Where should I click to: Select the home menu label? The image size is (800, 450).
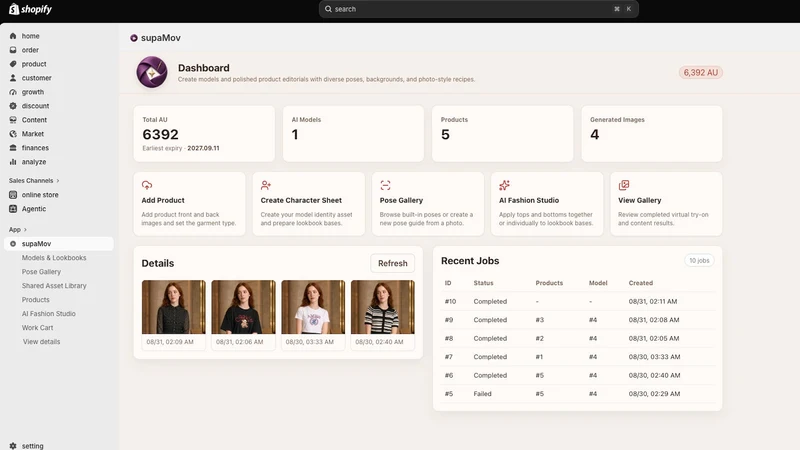click(31, 36)
